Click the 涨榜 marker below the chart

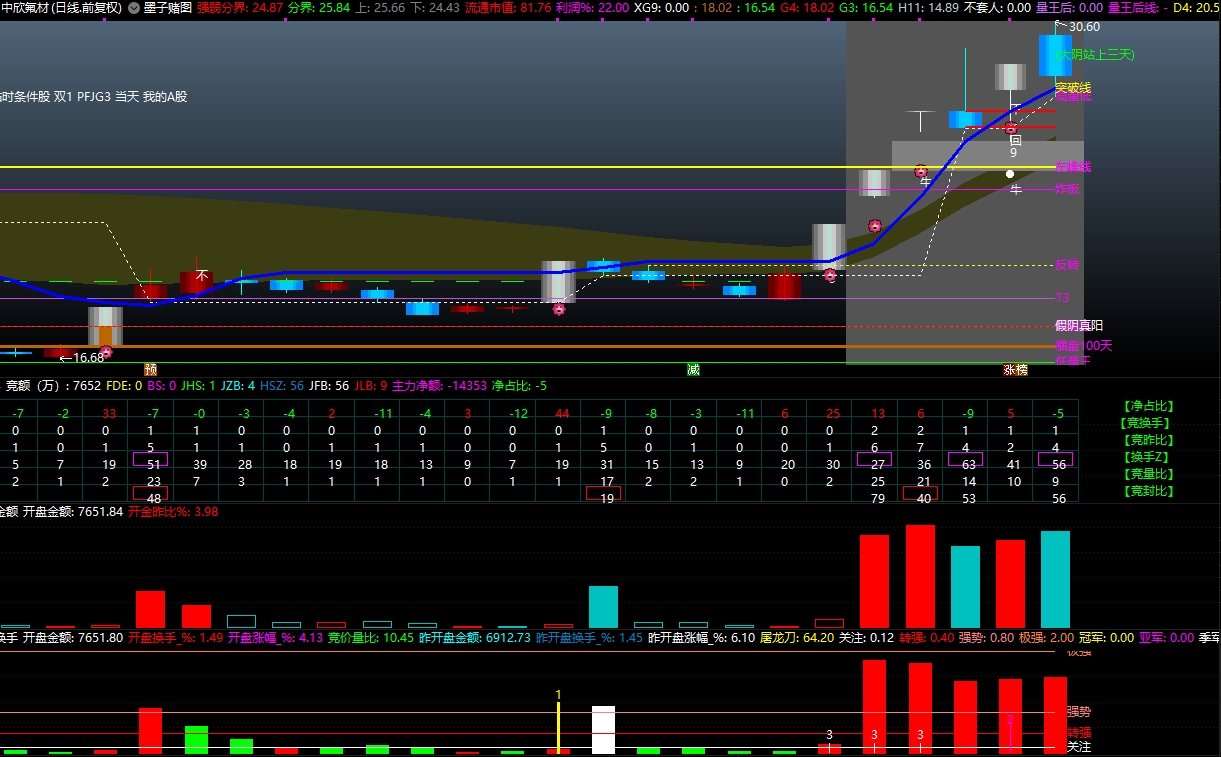pyautogui.click(x=1015, y=370)
